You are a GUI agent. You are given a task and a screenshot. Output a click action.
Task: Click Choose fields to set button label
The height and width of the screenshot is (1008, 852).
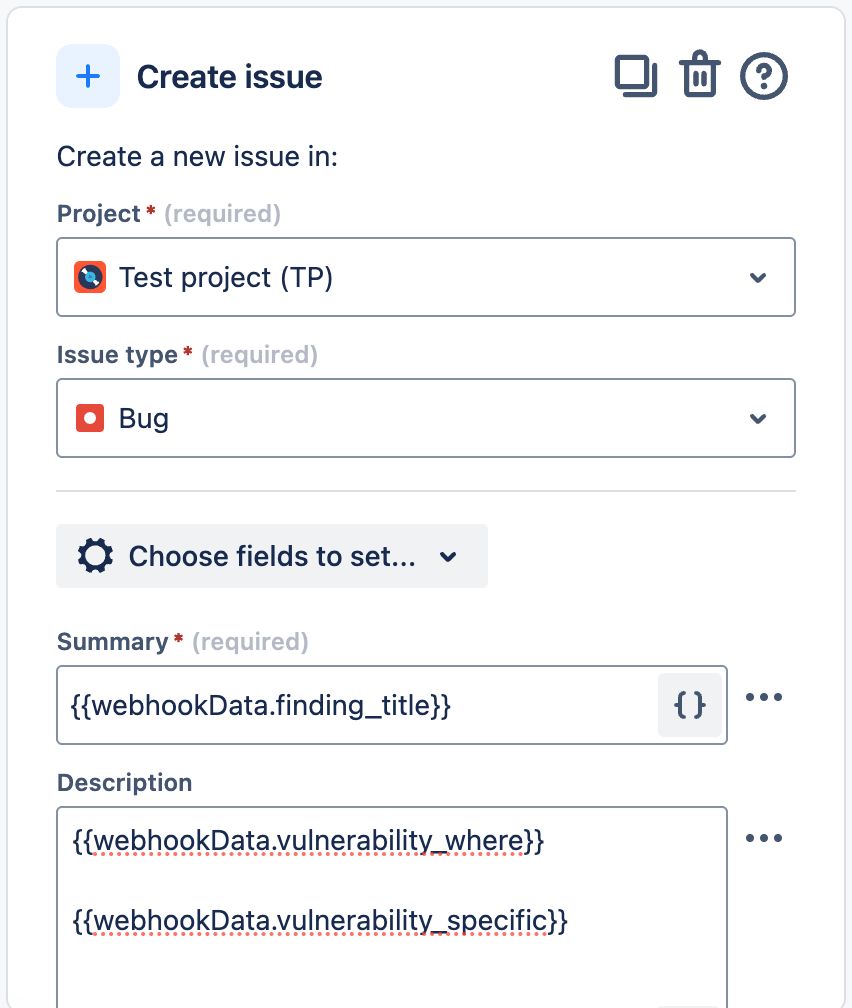tap(272, 556)
